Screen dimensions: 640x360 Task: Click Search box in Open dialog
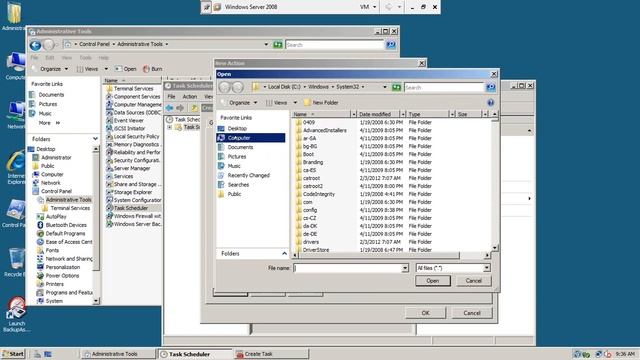click(x=444, y=87)
